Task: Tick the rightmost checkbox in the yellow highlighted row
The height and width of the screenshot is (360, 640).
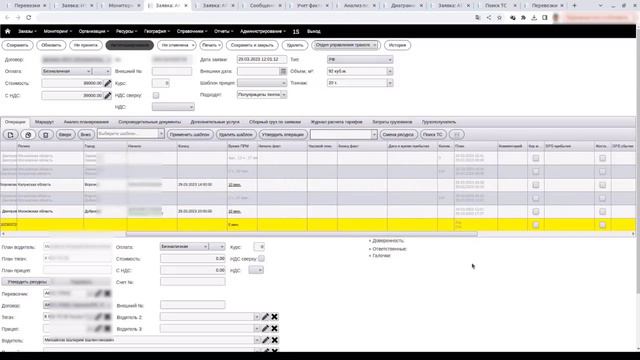Action: point(602,225)
